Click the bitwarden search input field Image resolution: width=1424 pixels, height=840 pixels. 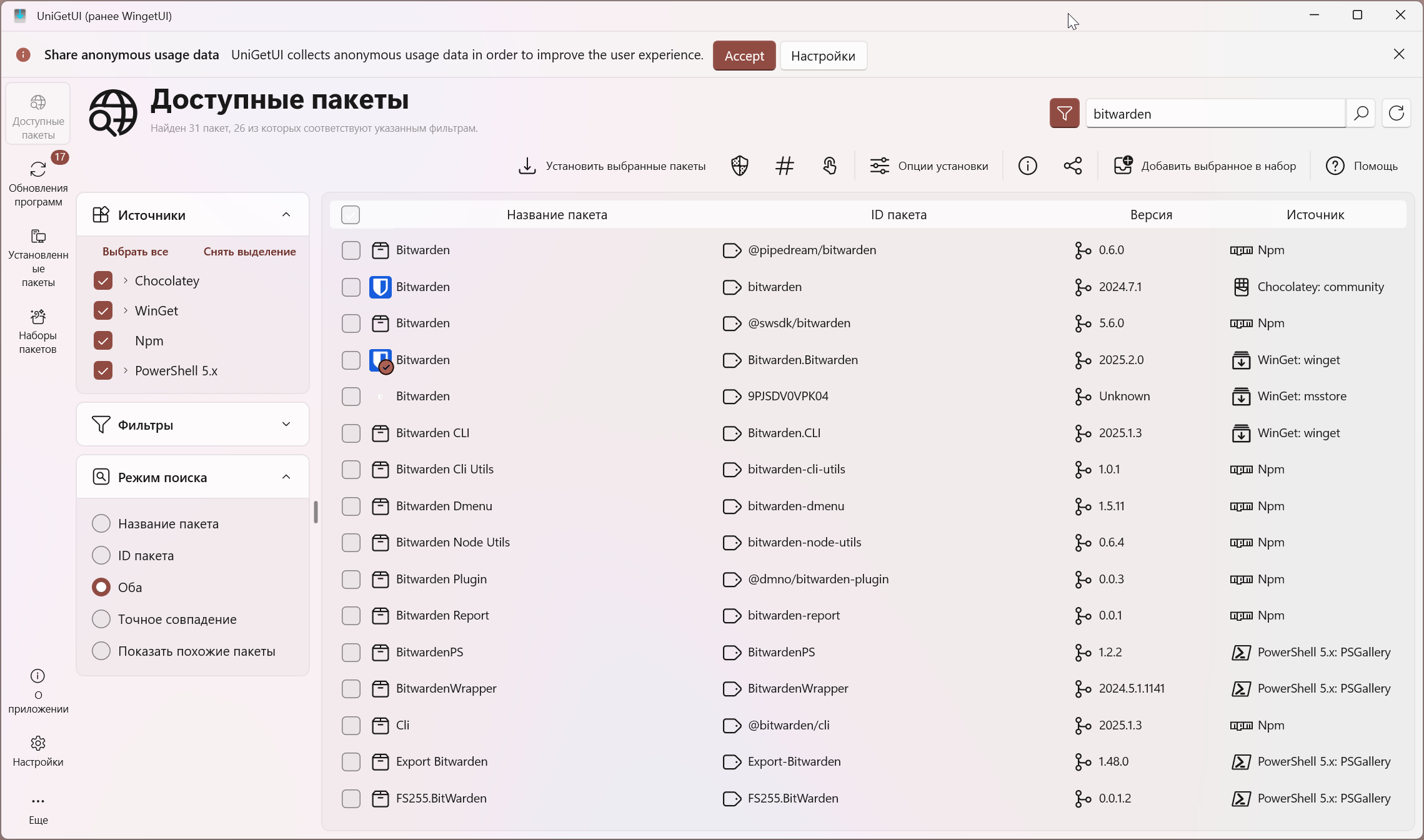click(x=1215, y=114)
